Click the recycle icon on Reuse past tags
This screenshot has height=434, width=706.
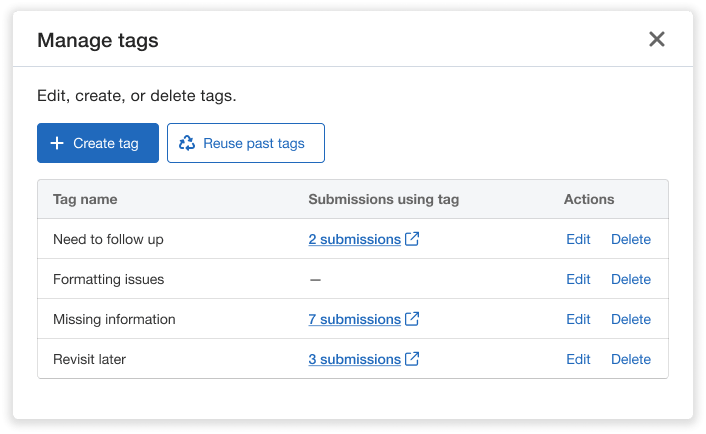(x=187, y=143)
